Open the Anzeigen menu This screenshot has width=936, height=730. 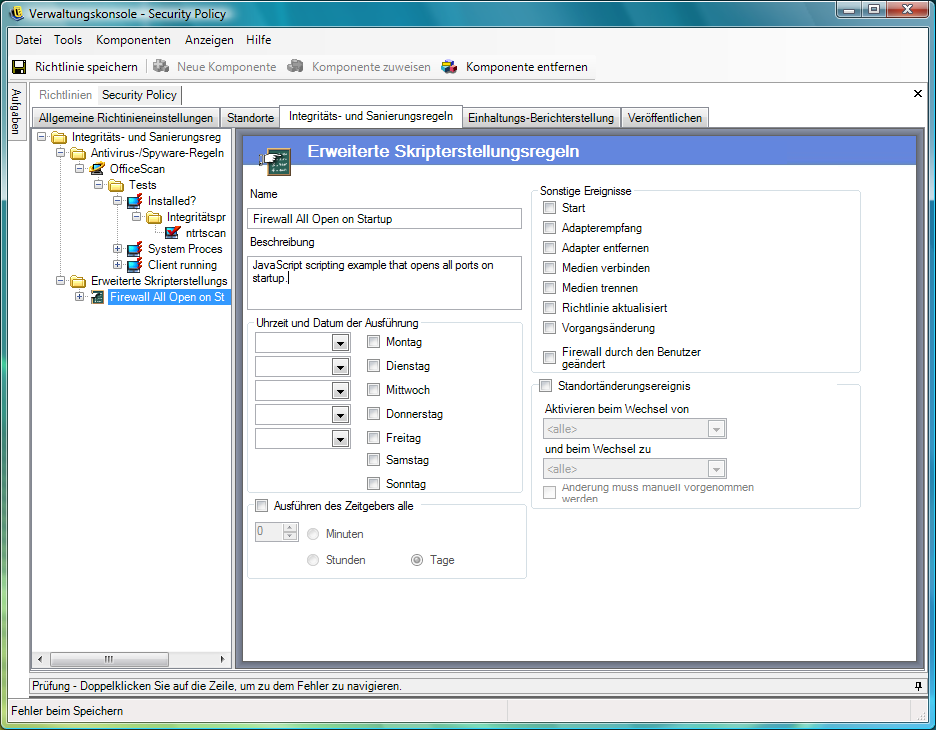point(209,40)
